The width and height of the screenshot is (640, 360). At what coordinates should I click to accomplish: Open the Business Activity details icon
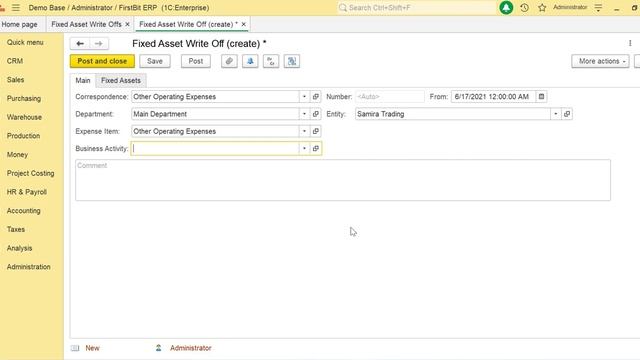316,149
